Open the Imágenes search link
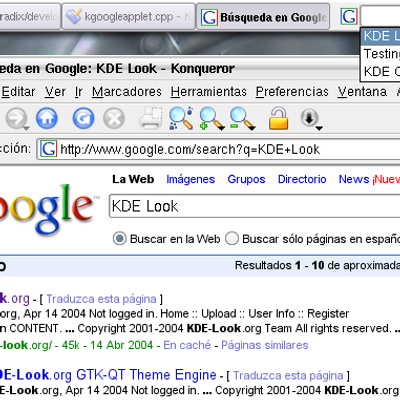Image resolution: width=400 pixels, height=400 pixels. pyautogui.click(x=191, y=179)
